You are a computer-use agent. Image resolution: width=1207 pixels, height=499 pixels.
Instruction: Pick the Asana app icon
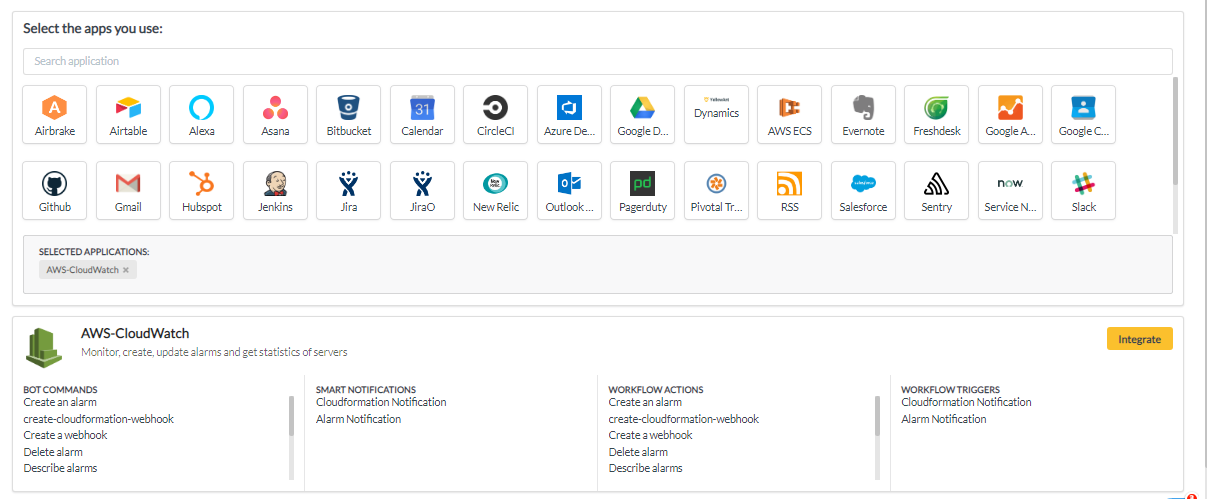click(x=275, y=114)
